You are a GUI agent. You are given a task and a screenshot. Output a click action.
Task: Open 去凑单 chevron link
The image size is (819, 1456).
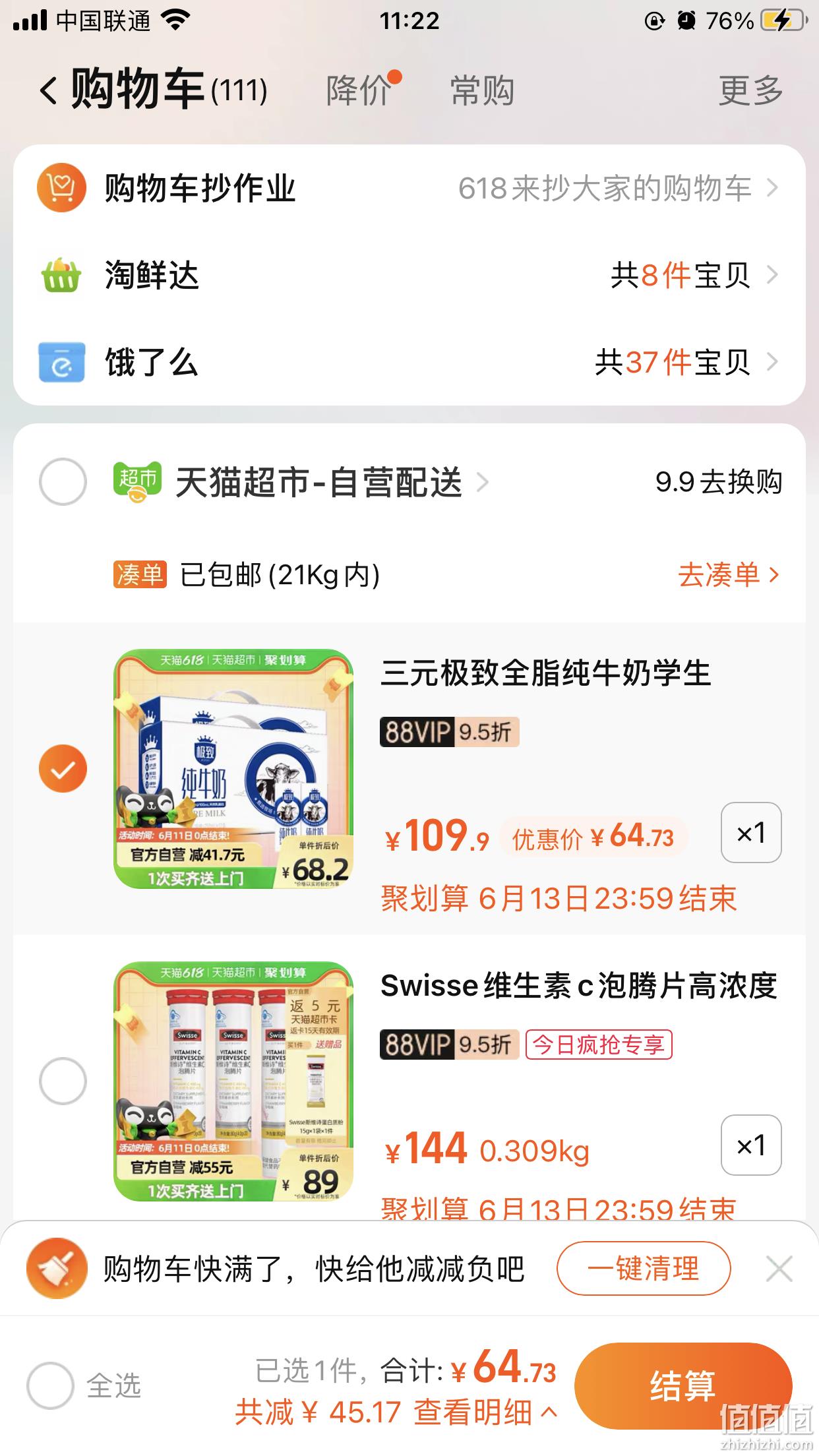tap(729, 574)
